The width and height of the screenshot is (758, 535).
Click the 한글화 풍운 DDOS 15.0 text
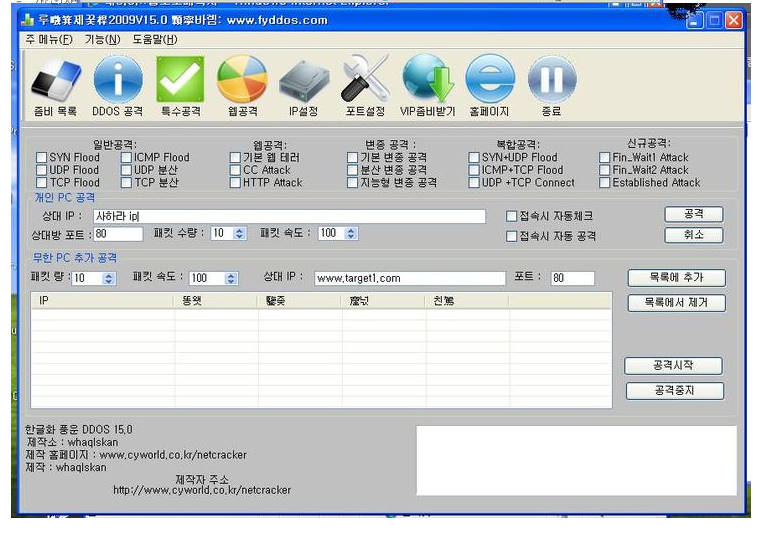79,429
